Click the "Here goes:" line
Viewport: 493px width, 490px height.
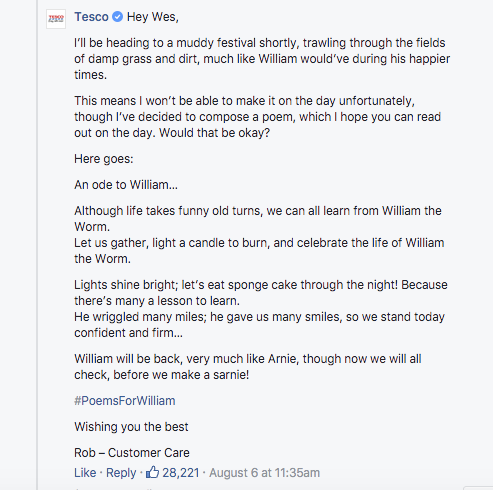tap(104, 159)
